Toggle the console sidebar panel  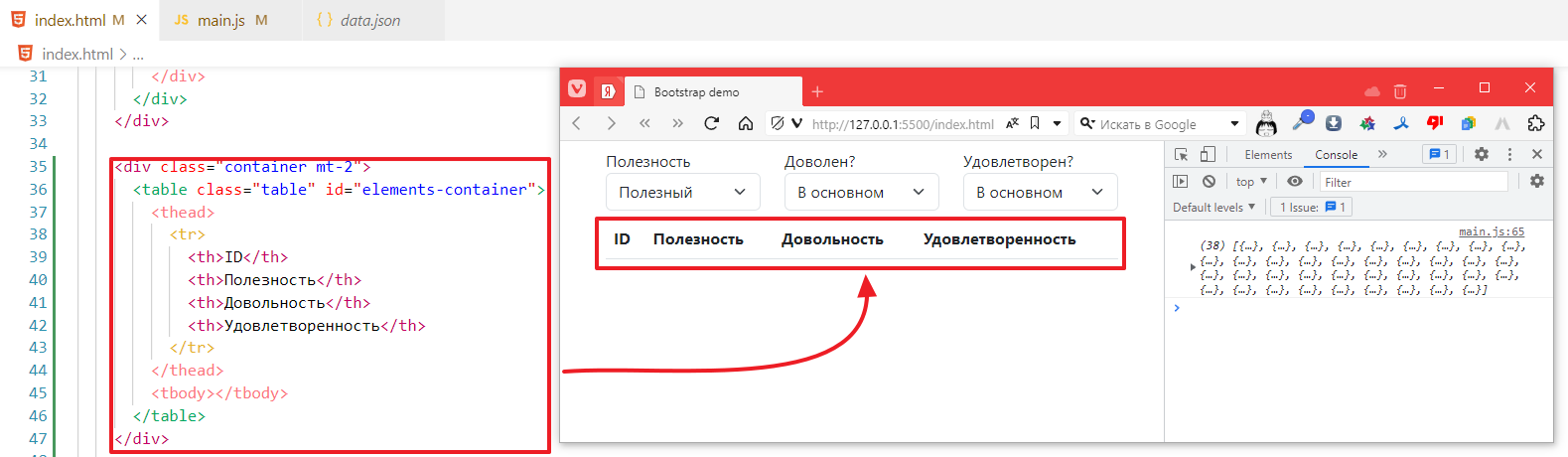click(x=1181, y=182)
